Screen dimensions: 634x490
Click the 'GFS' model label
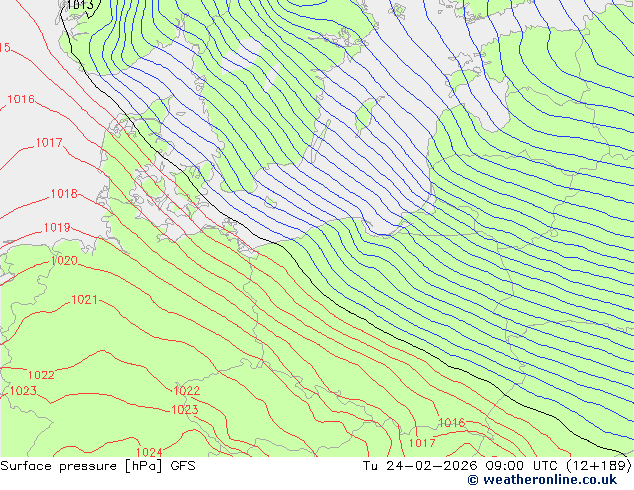coord(183,466)
